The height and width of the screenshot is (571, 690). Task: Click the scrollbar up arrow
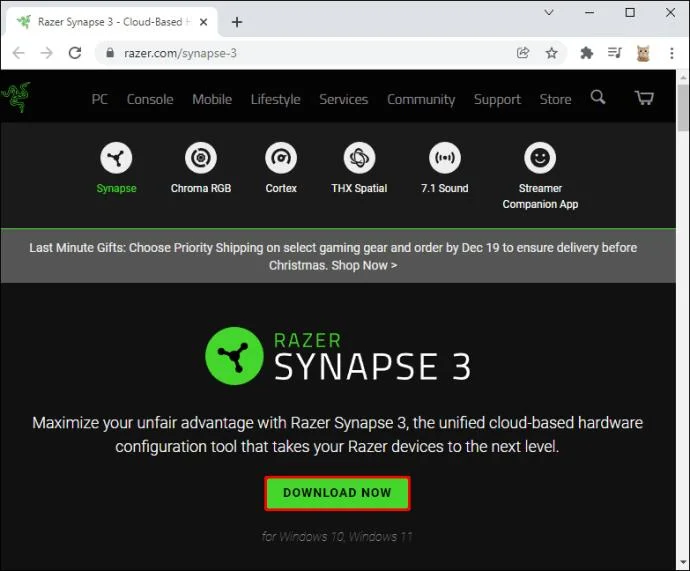[683, 78]
